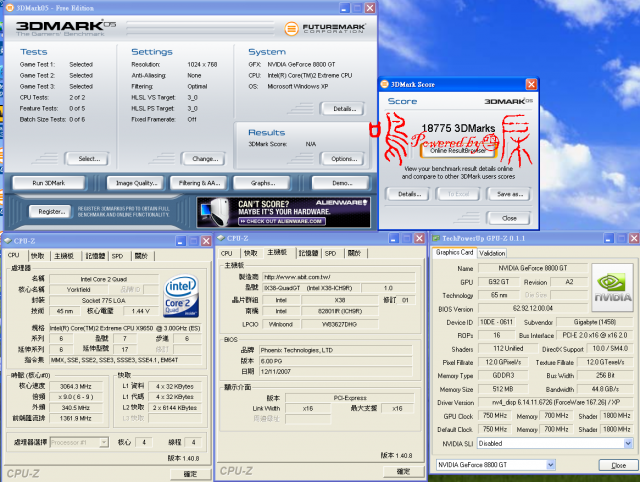Select the 快取 tab in left CPU-Z
This screenshot has width=640, height=482.
37,256
